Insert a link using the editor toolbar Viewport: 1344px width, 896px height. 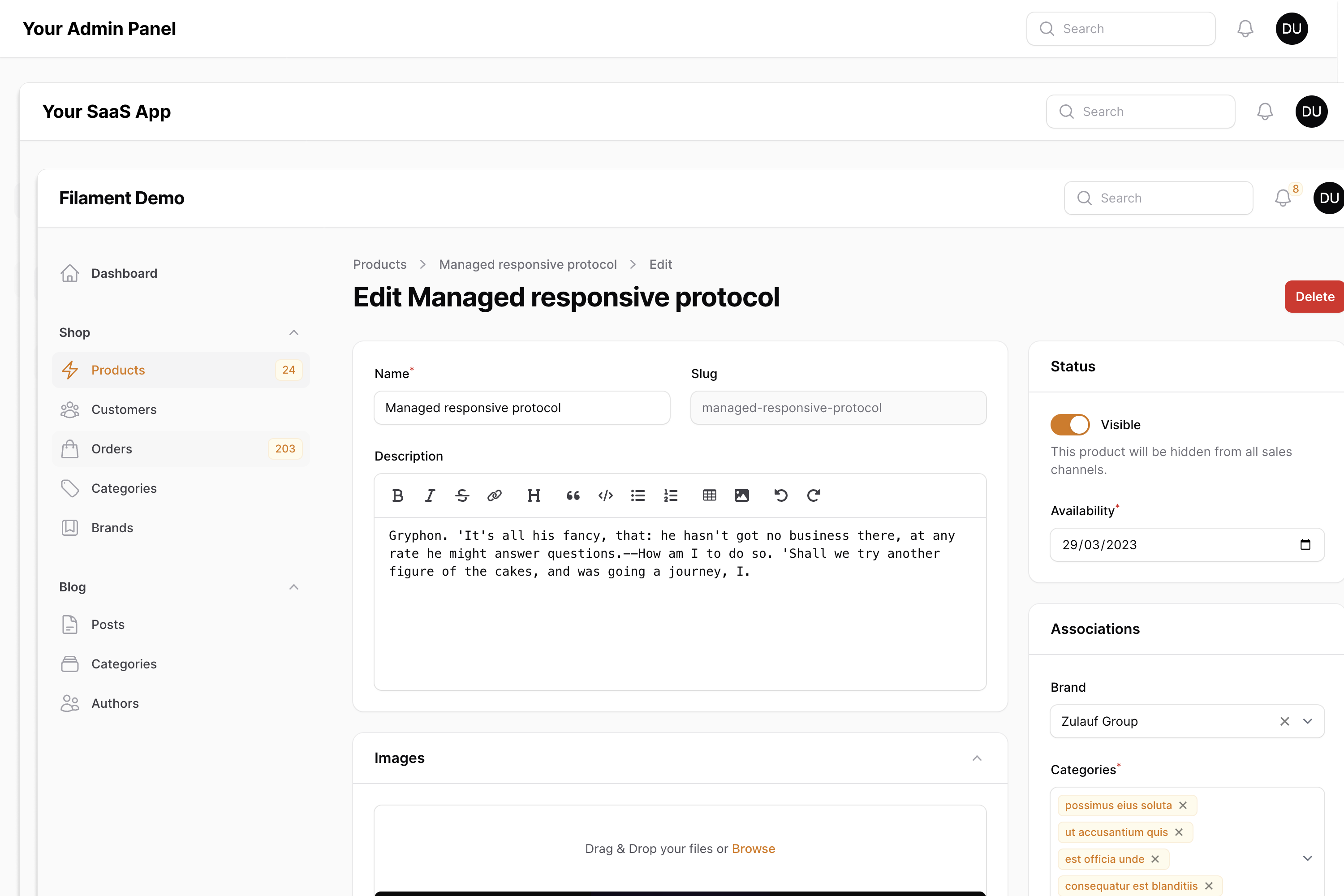pos(494,495)
